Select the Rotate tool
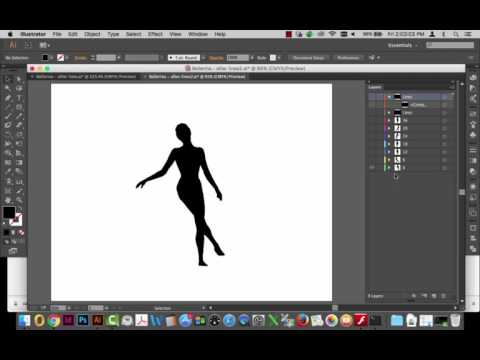The height and width of the screenshot is (360, 480). point(8,135)
